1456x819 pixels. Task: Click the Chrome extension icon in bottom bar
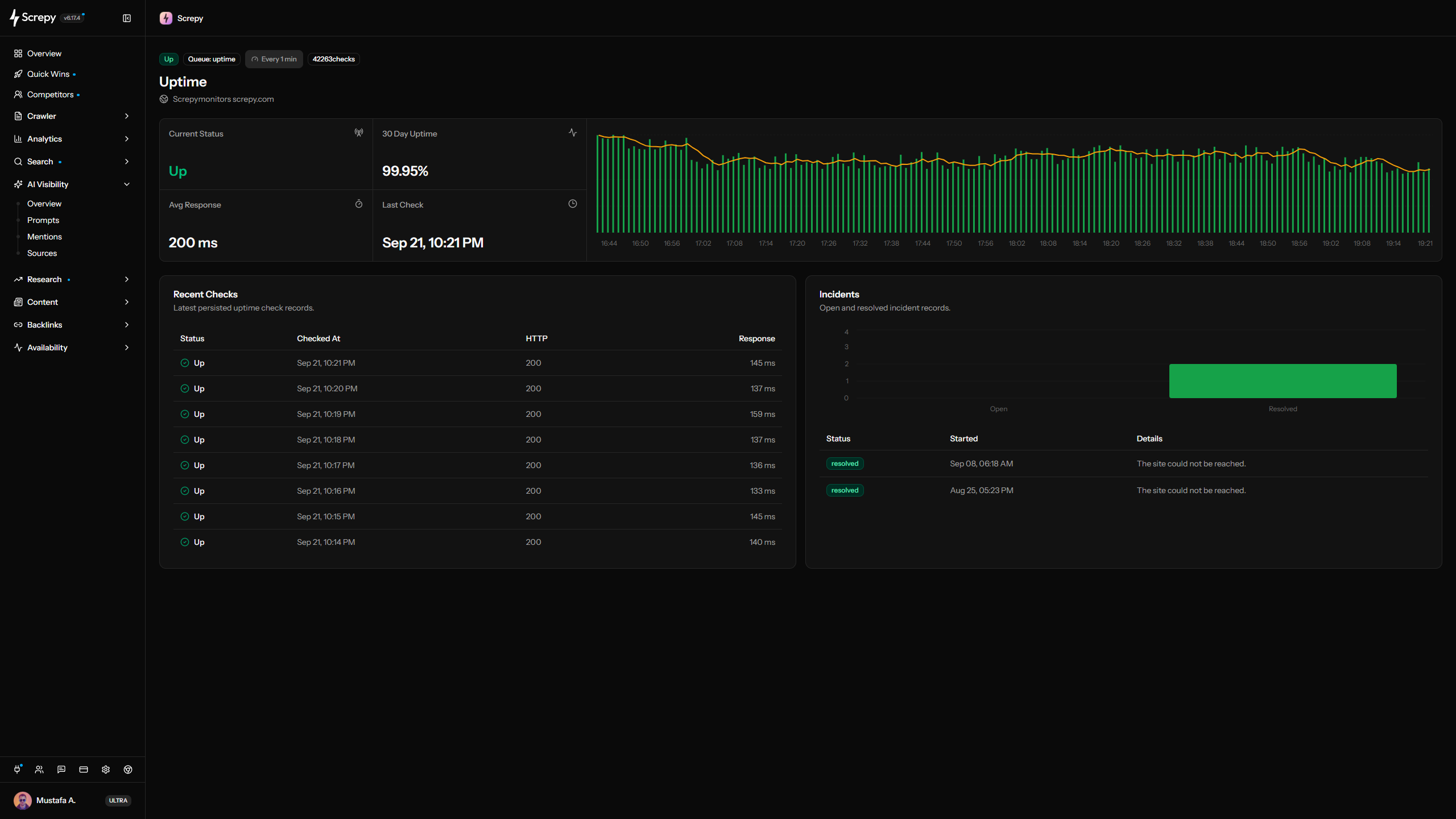click(x=128, y=770)
